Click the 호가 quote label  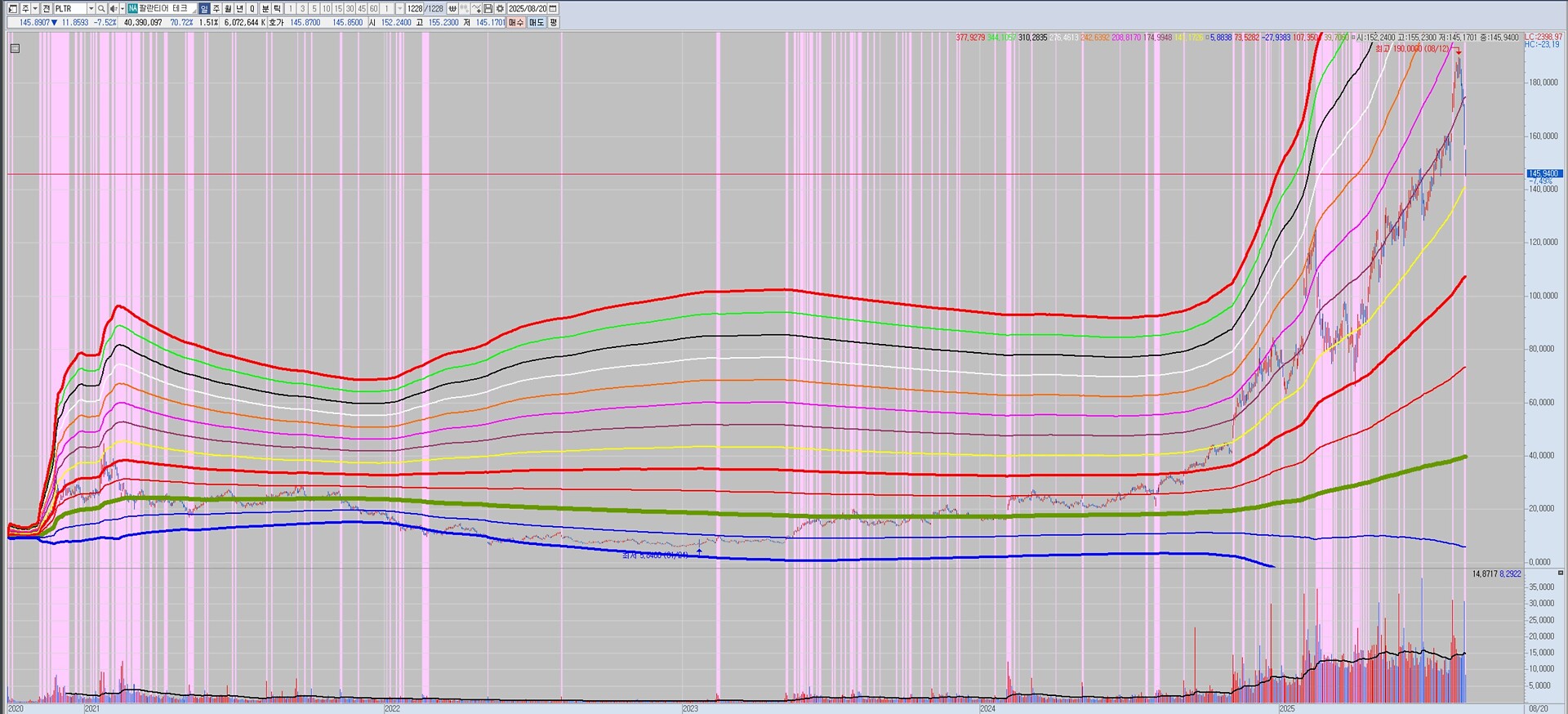tap(276, 22)
